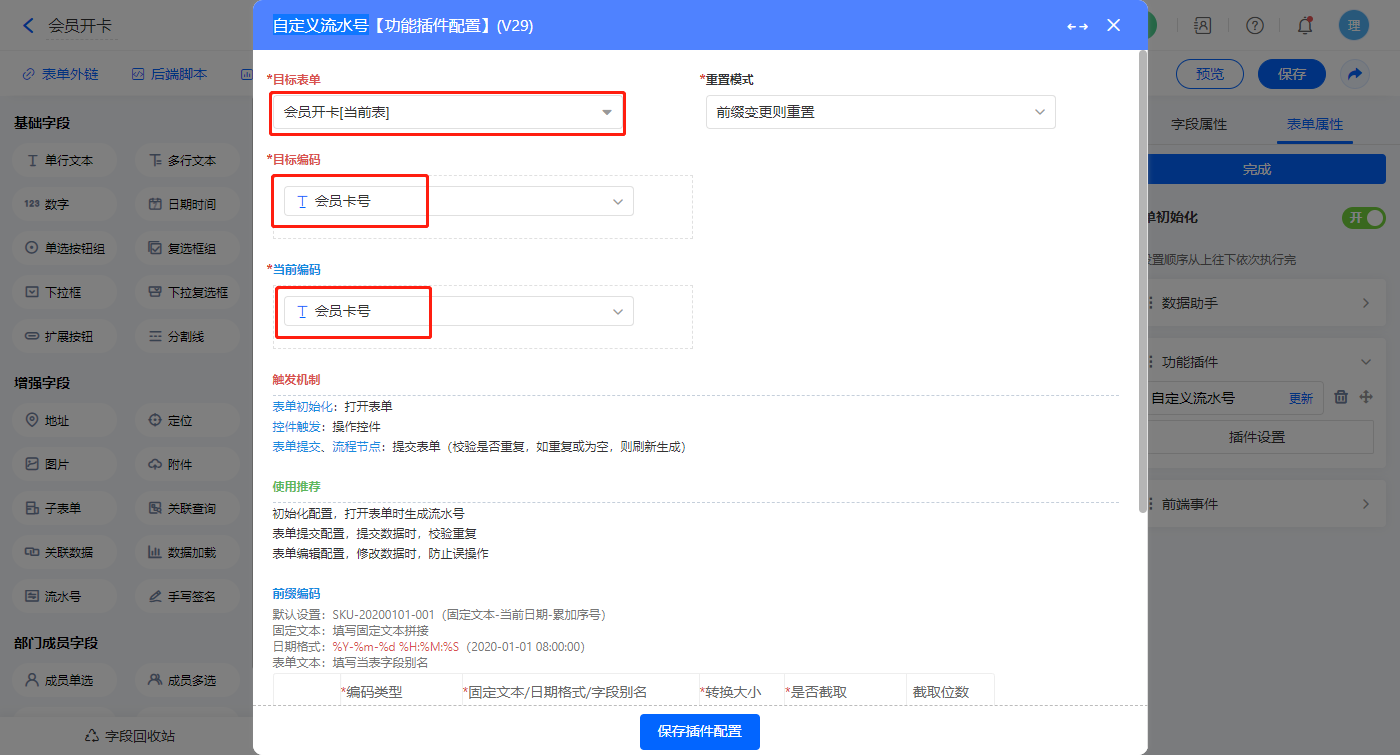Open the 重置模式 dropdown
Image resolution: width=1400 pixels, height=755 pixels.
point(880,113)
